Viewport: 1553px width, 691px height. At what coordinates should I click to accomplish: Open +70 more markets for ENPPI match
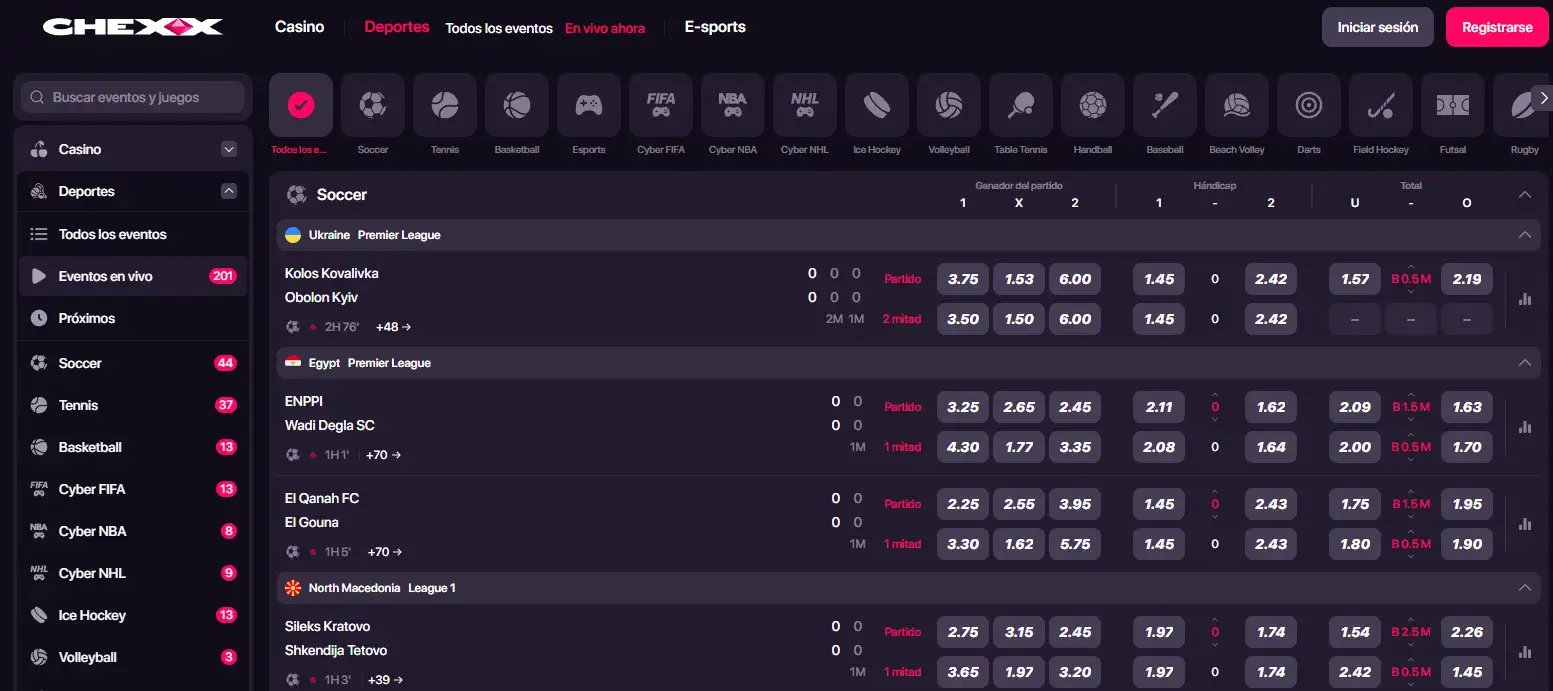coord(384,455)
